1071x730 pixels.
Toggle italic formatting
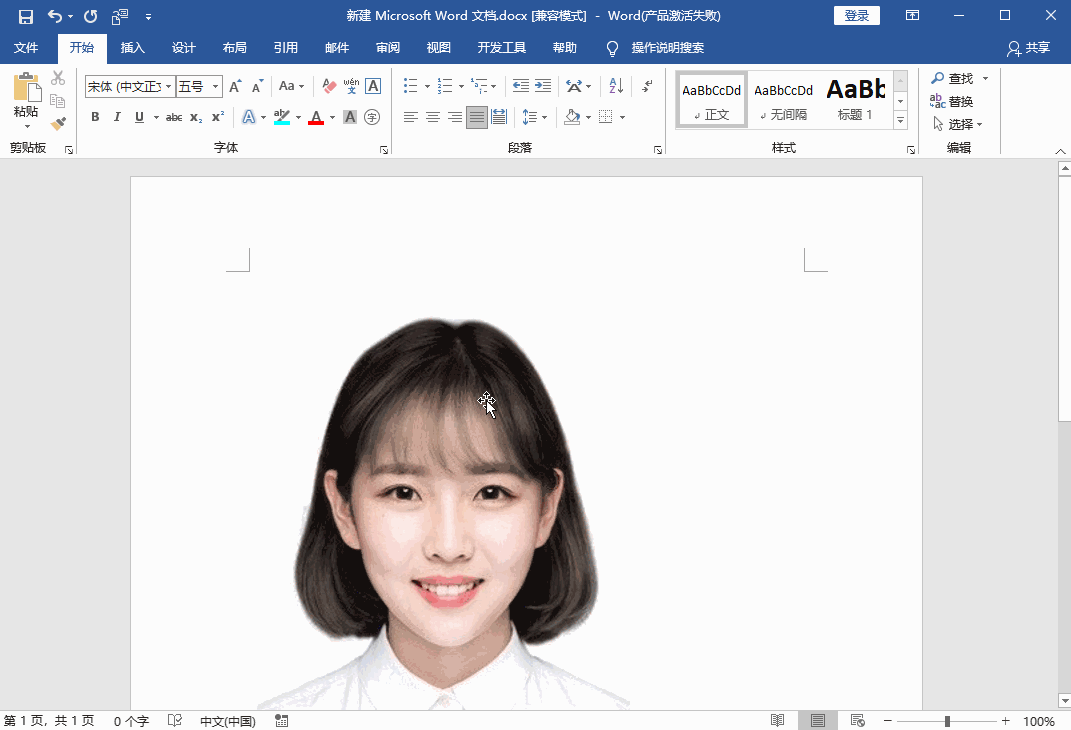pos(117,117)
